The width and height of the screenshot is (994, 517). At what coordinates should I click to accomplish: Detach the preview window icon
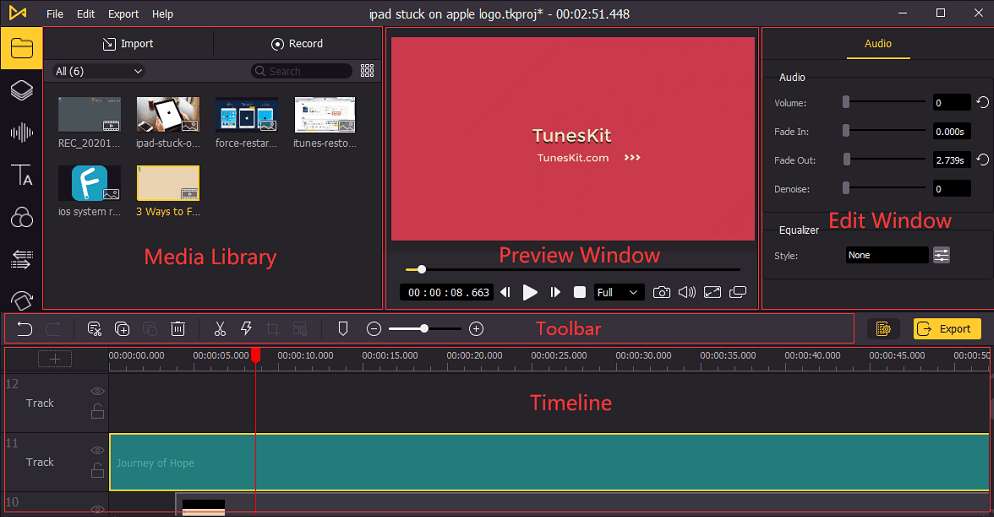pyautogui.click(x=738, y=292)
